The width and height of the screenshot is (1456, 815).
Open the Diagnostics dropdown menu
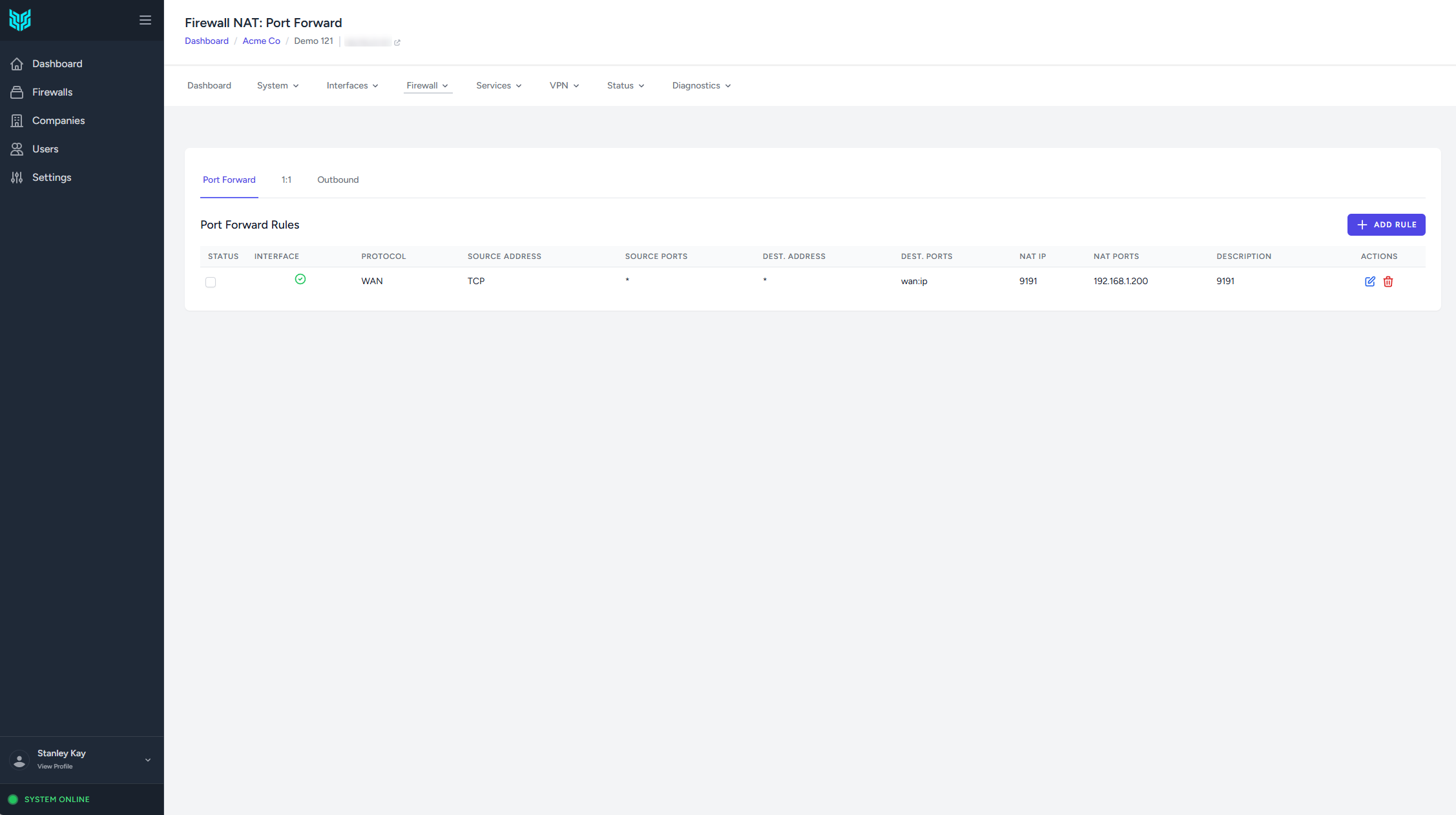pyautogui.click(x=702, y=86)
